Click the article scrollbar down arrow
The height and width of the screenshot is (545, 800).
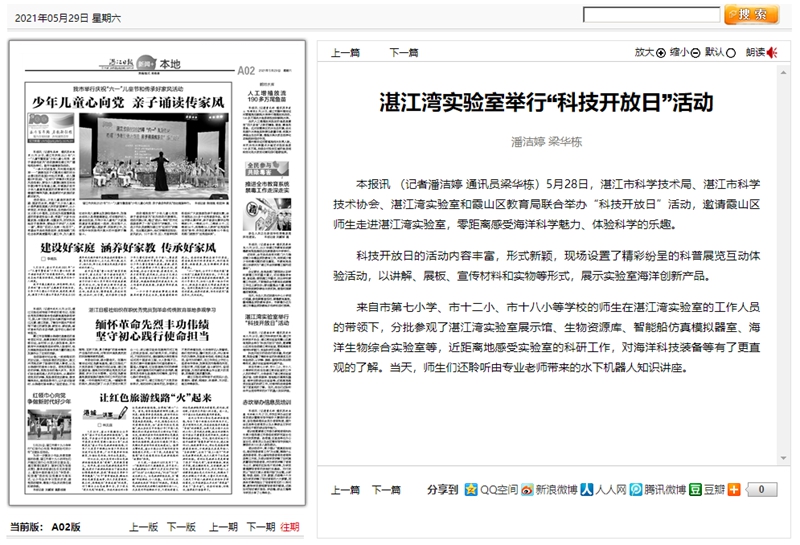pyautogui.click(x=784, y=458)
